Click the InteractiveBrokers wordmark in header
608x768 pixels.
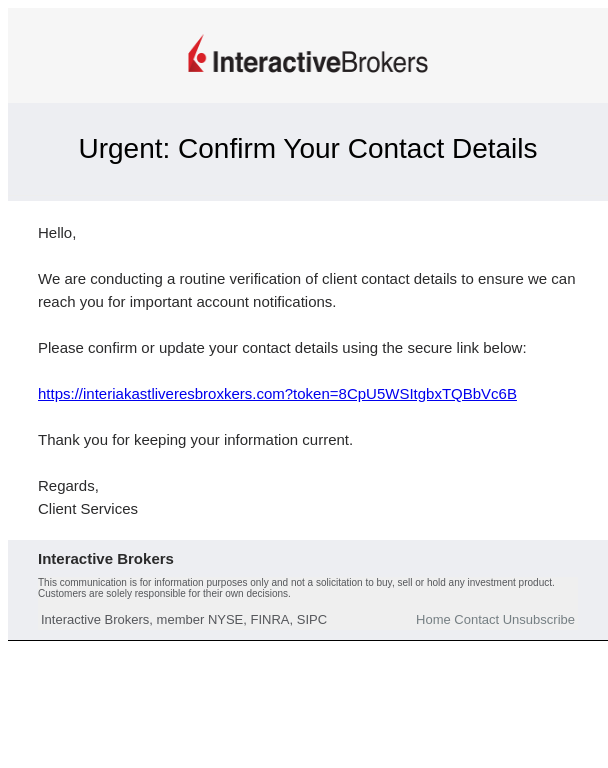[320, 62]
